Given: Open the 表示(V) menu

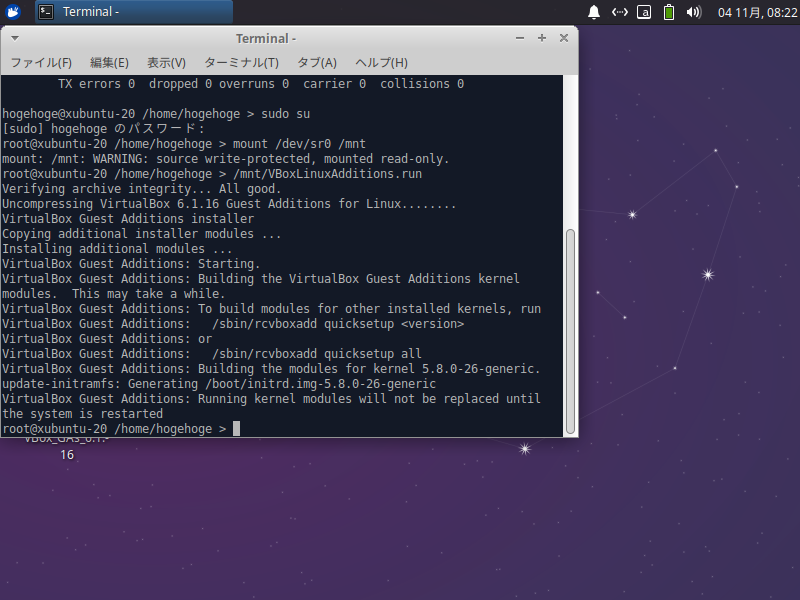Looking at the screenshot, I should 166,63.
